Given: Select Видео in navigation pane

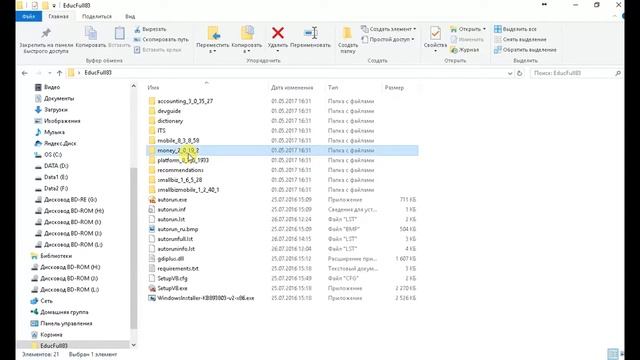Looking at the screenshot, I should tap(52, 87).
